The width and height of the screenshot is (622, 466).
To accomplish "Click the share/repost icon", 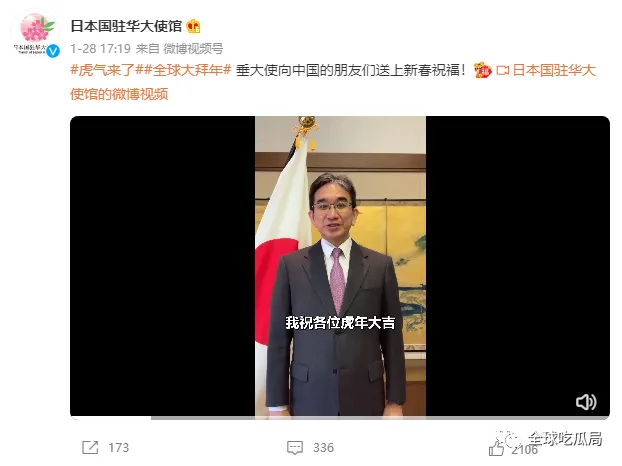I will coord(90,447).
